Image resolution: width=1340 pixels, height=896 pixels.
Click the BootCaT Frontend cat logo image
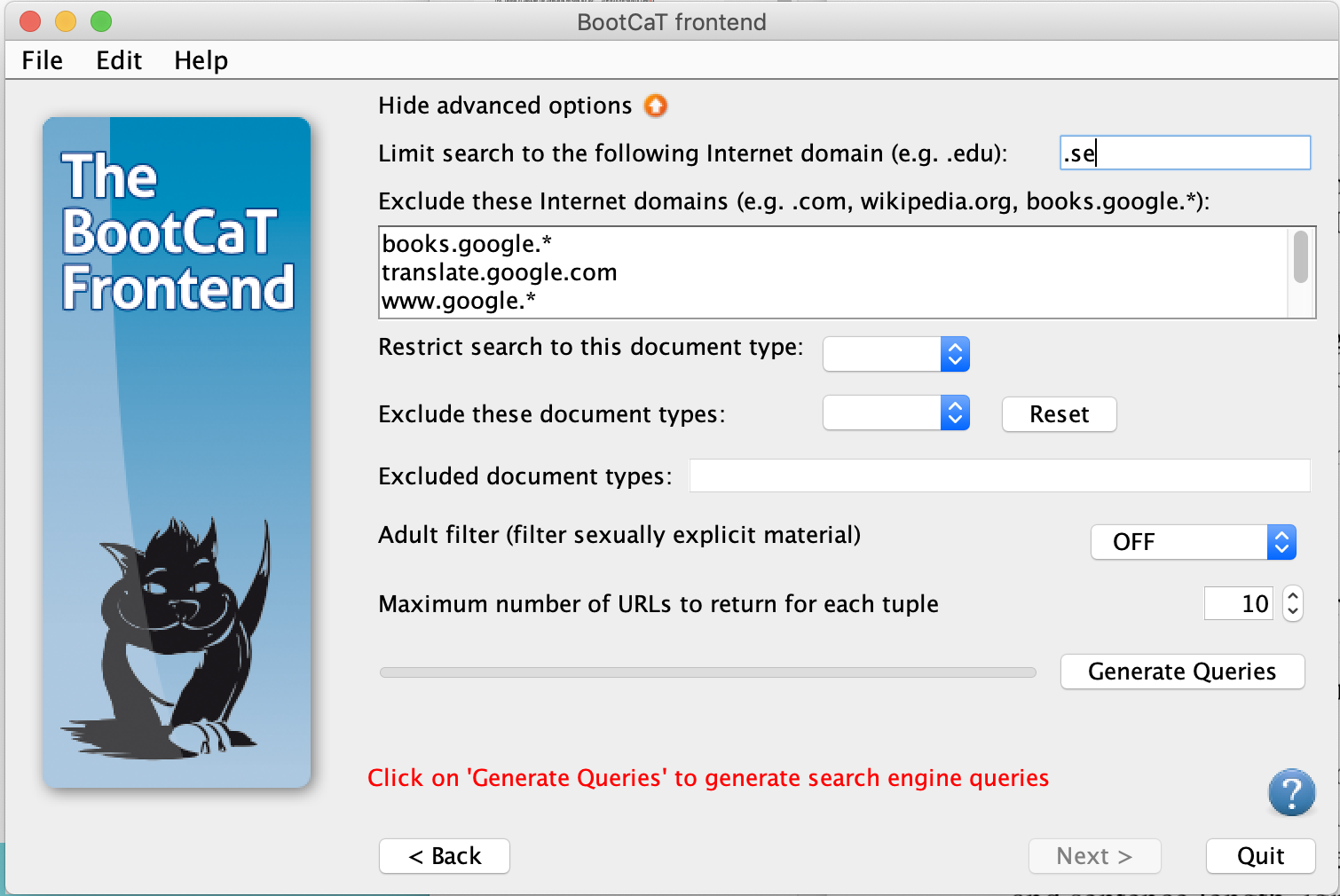tap(177, 452)
